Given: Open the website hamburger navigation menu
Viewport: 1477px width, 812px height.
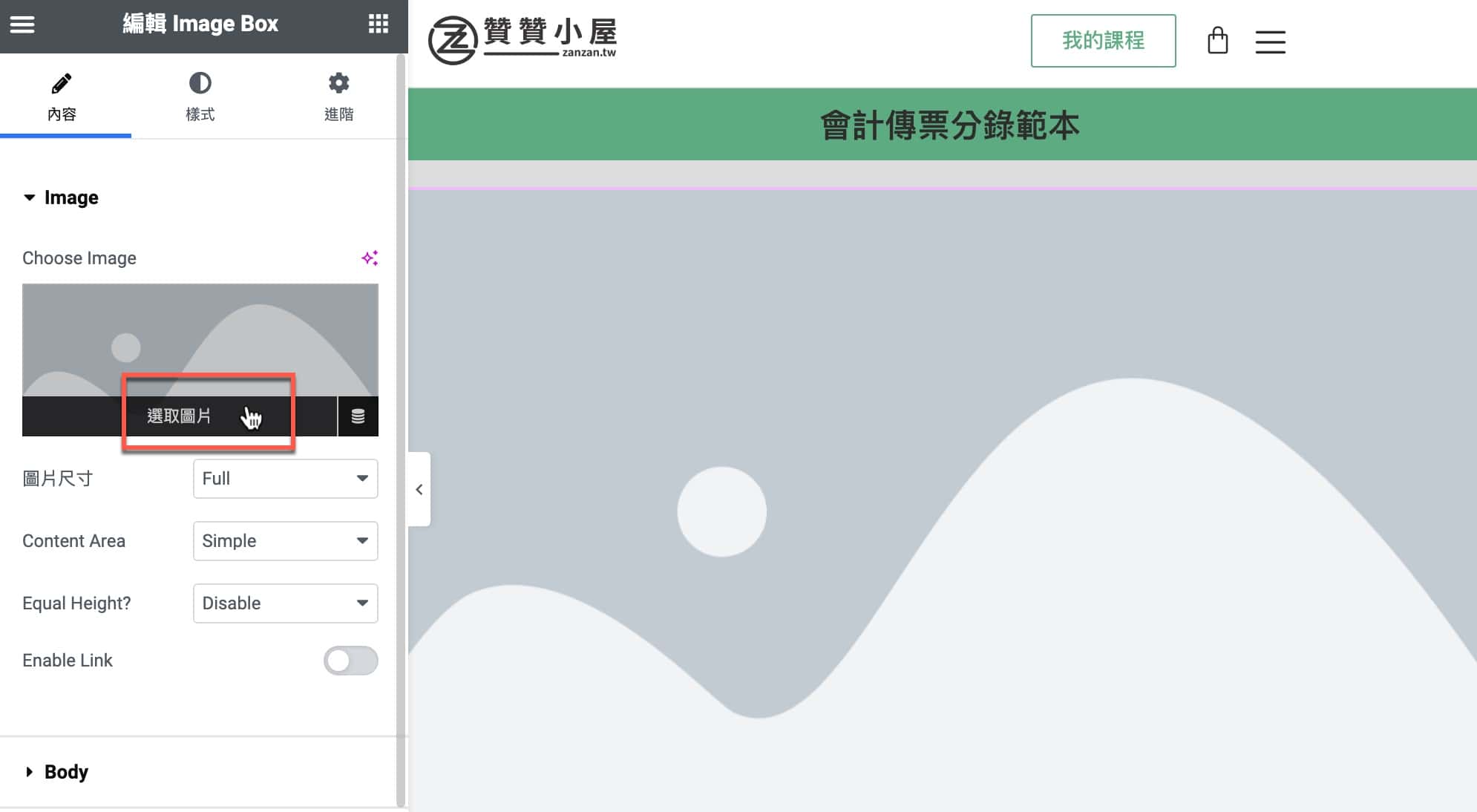Looking at the screenshot, I should [1271, 42].
